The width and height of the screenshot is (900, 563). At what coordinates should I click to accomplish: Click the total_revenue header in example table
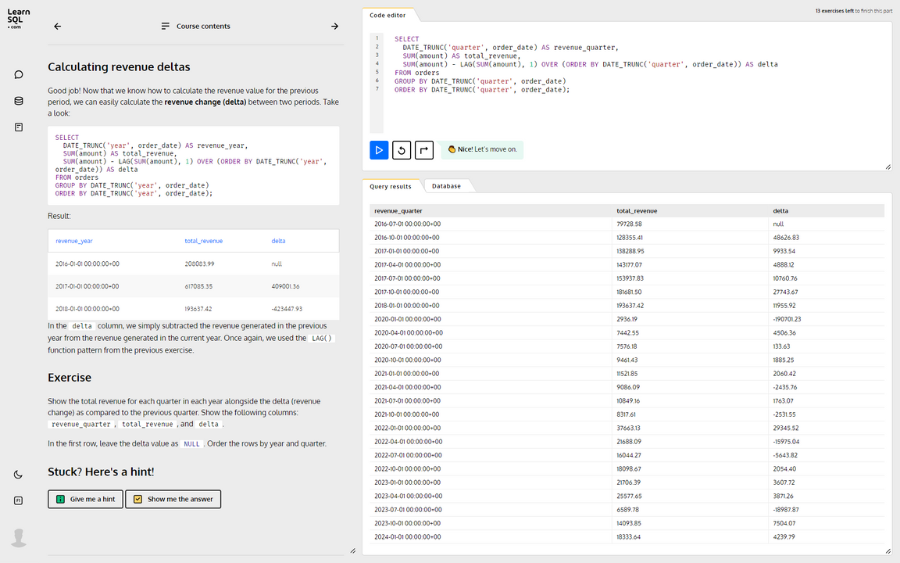coord(204,241)
